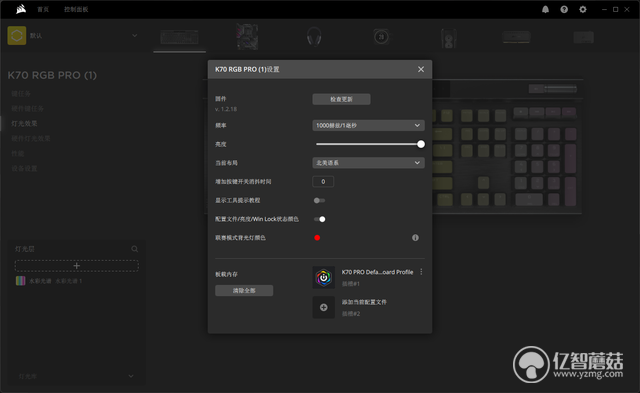Toggle 显示工具提示教程 switch
Image resolution: width=640 pixels, height=393 pixels.
coord(319,200)
